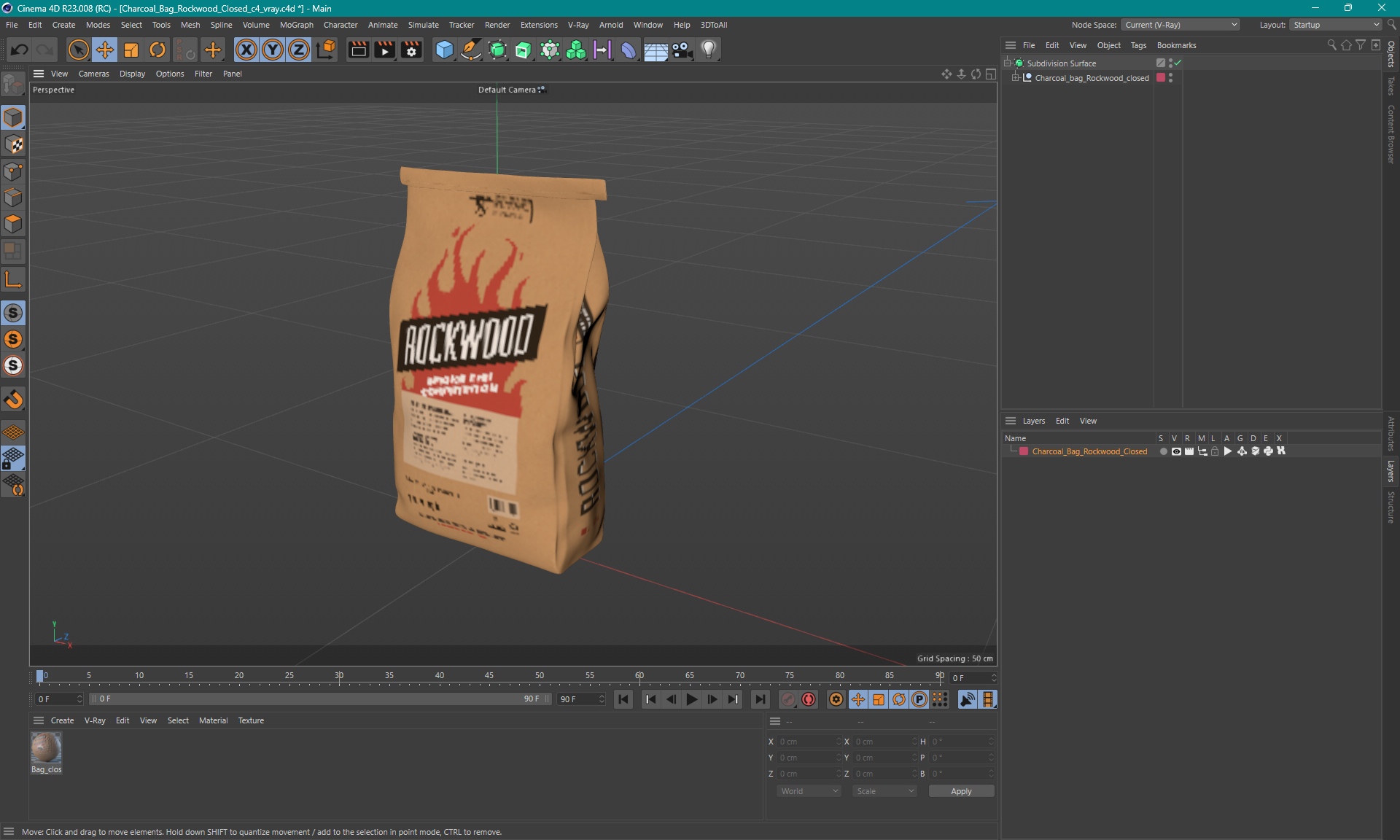Open the deformer Bend icon
Viewport: 1400px width, 840px height.
click(x=629, y=50)
